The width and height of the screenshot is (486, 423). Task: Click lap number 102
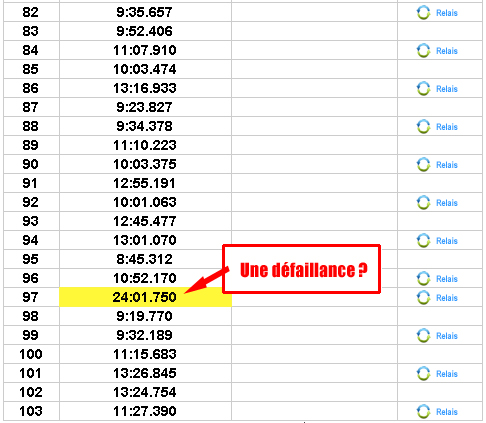click(31, 392)
